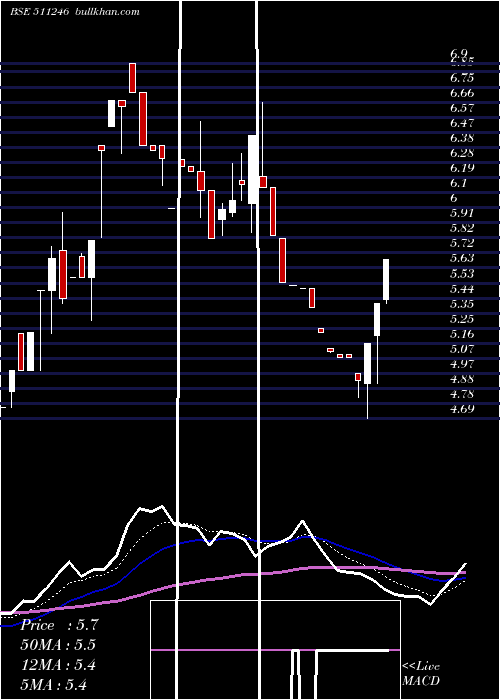
Task: Click the 12MA : 5.4 readout
Action: (58, 665)
